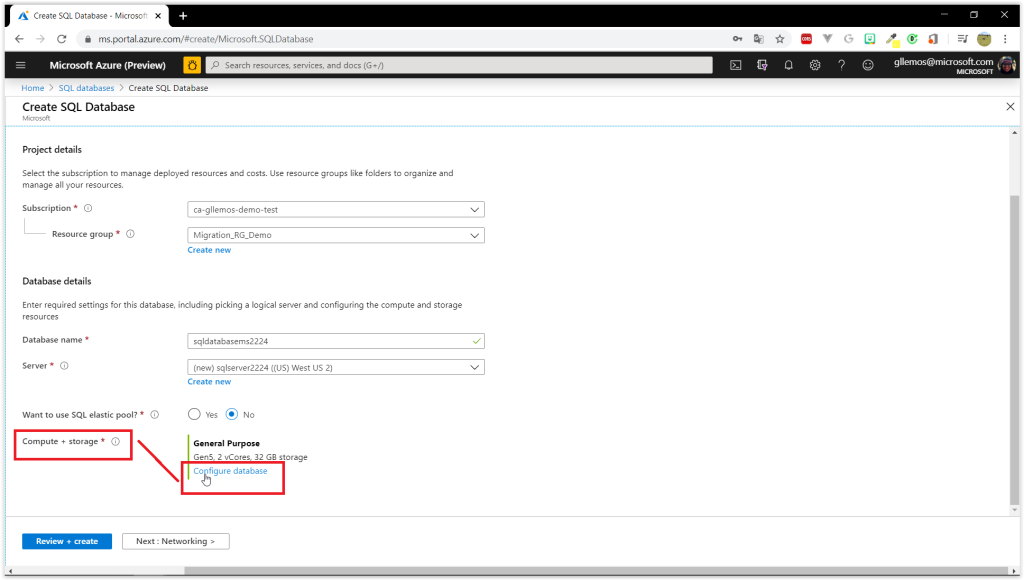Viewport: 1024px width, 580px height.
Task: Click the account avatar picture
Action: (1007, 65)
